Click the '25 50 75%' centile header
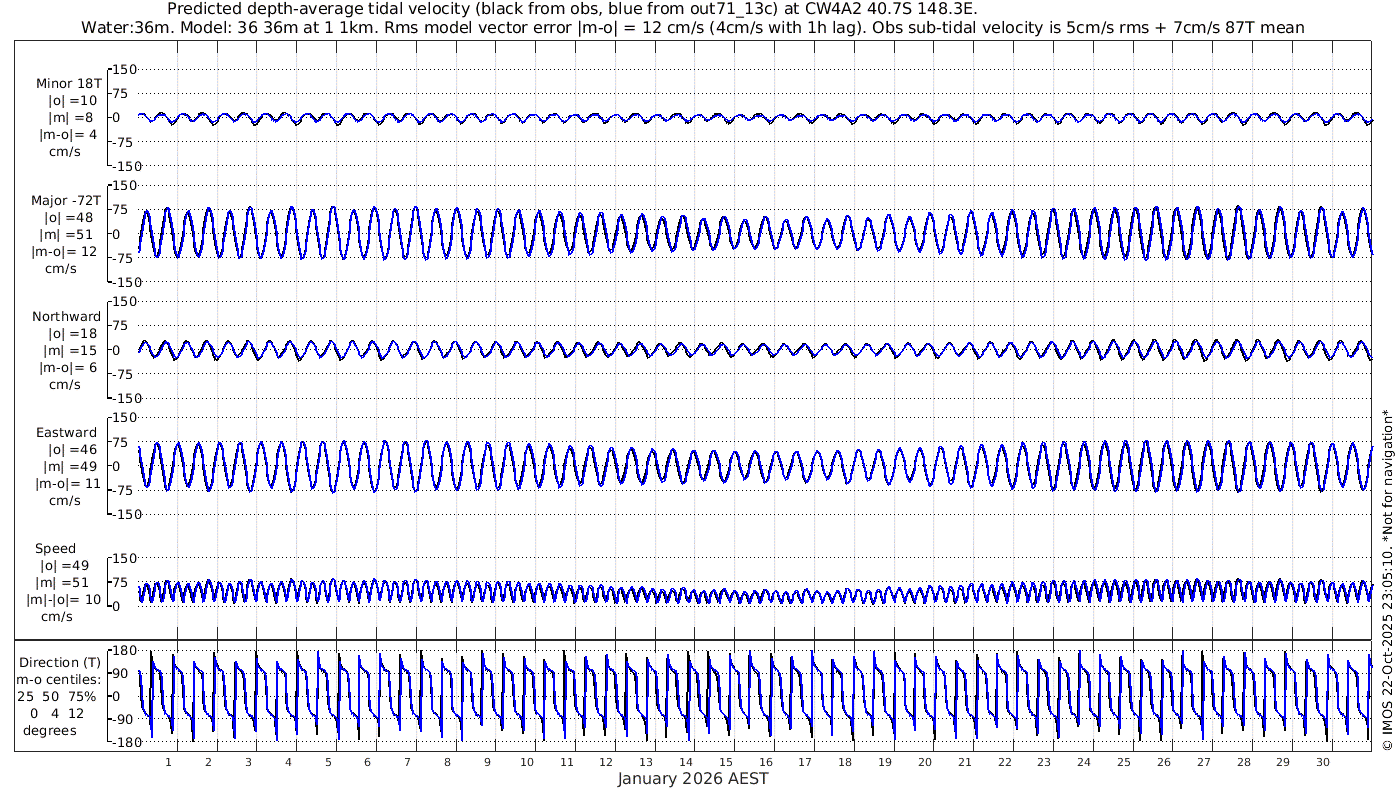Viewport: 1400px width, 800px height. point(56,696)
